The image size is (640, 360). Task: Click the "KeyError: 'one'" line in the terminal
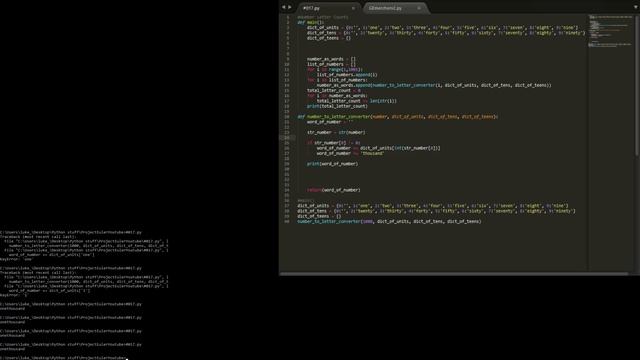click(x=17, y=259)
